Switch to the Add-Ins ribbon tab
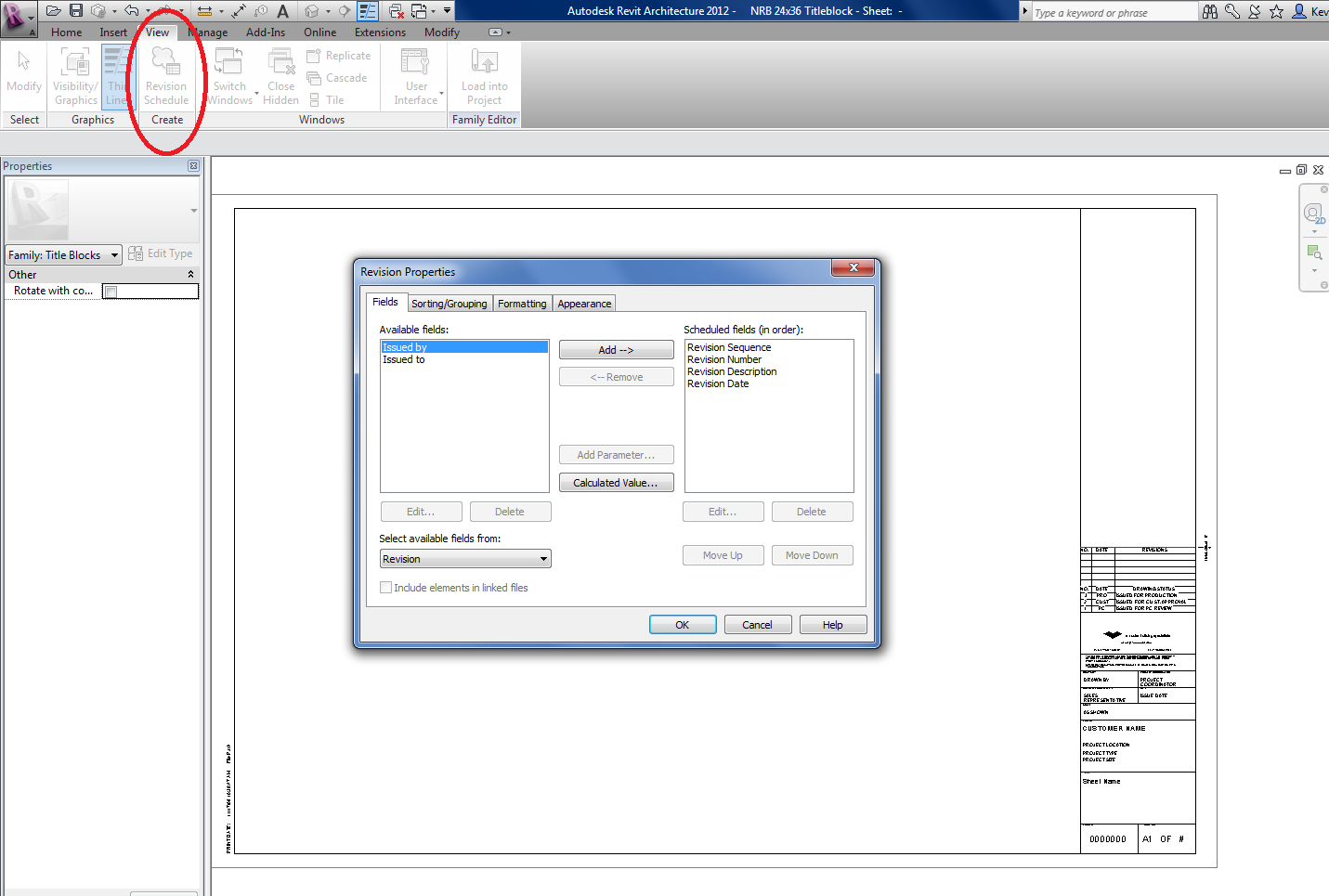This screenshot has height=896, width=1329. [266, 32]
